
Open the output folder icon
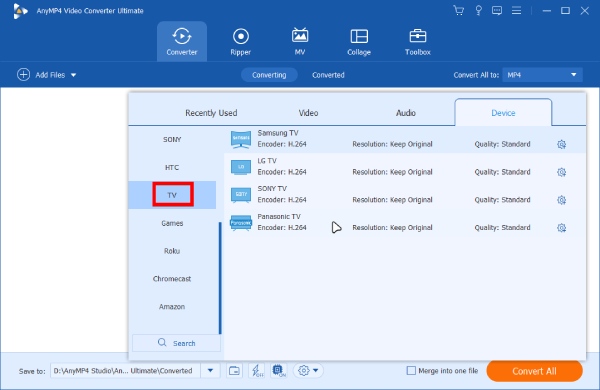point(234,370)
